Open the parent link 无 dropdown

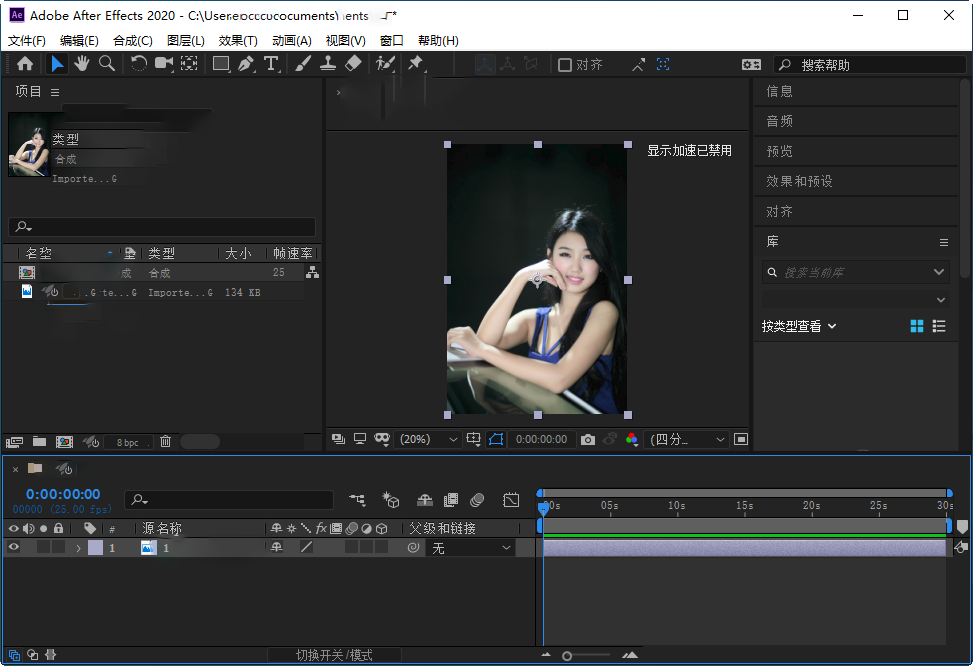point(470,548)
